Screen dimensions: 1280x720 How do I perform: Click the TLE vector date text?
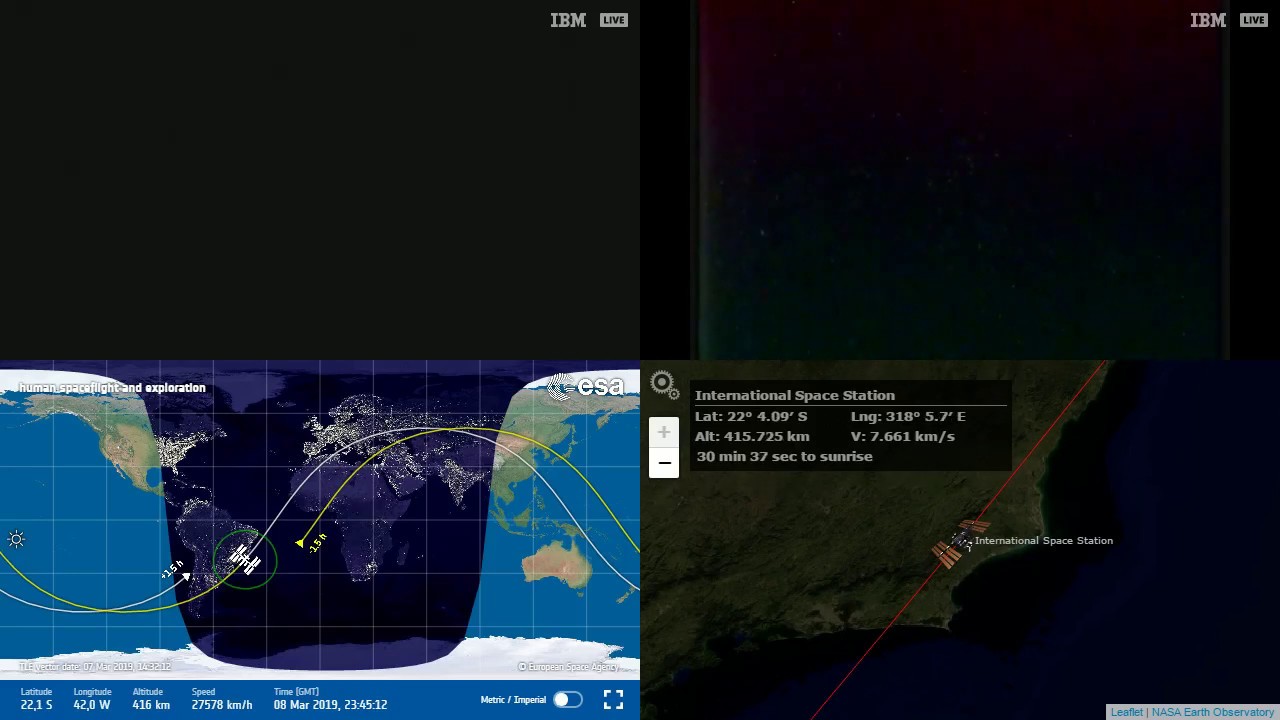click(95, 667)
